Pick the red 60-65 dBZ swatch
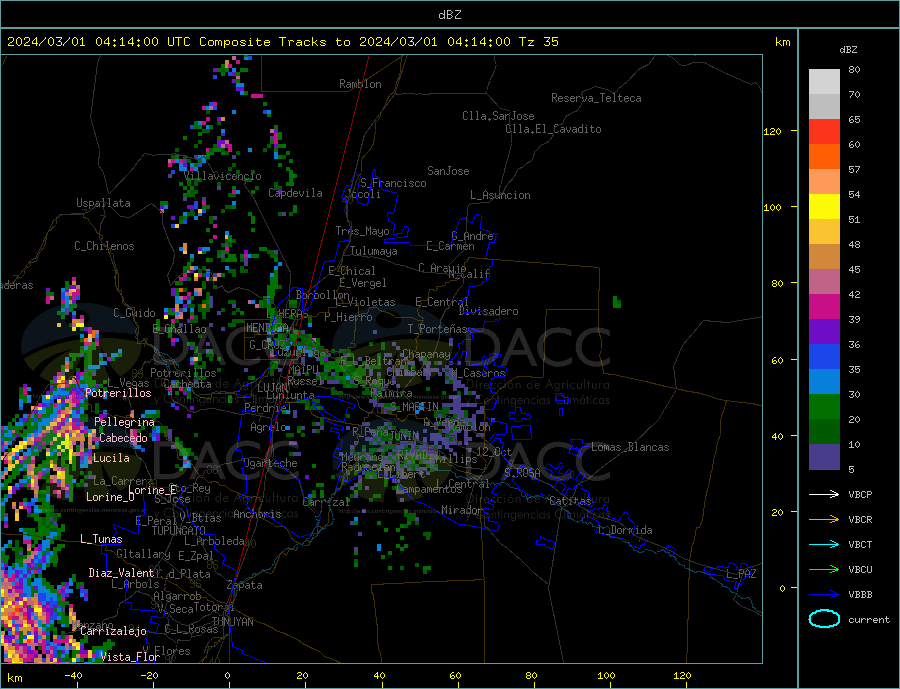The image size is (900, 689). click(824, 131)
